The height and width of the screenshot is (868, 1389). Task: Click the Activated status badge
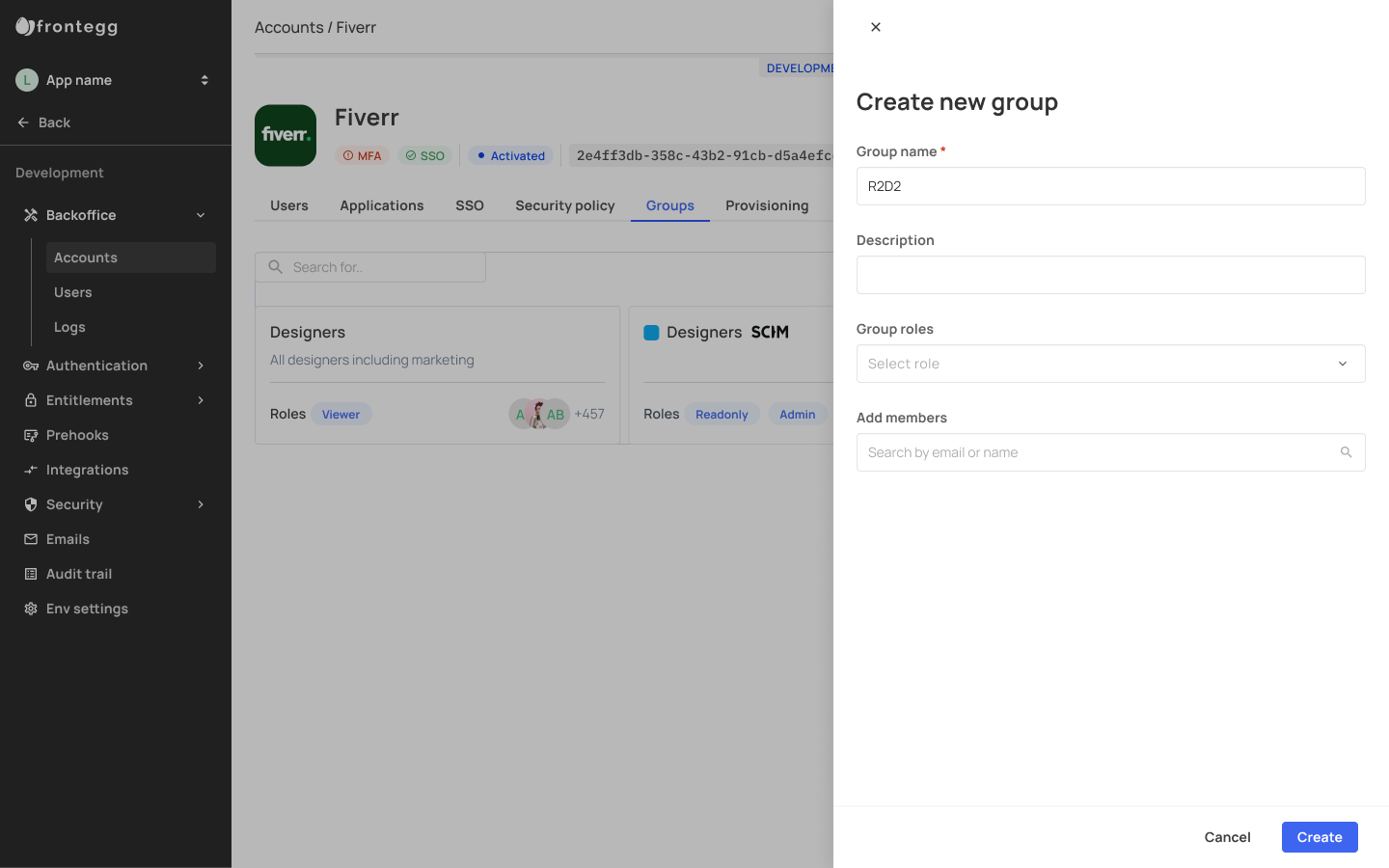pos(511,155)
